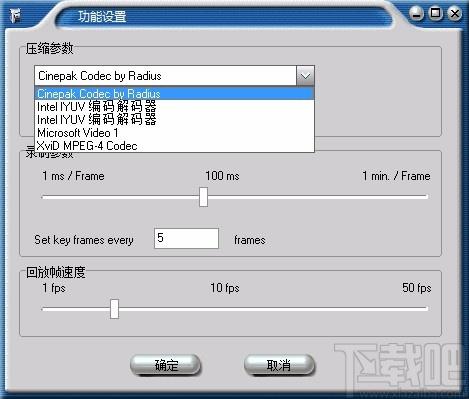Click the 1 fps label
The width and height of the screenshot is (469, 399).
[x=54, y=288]
